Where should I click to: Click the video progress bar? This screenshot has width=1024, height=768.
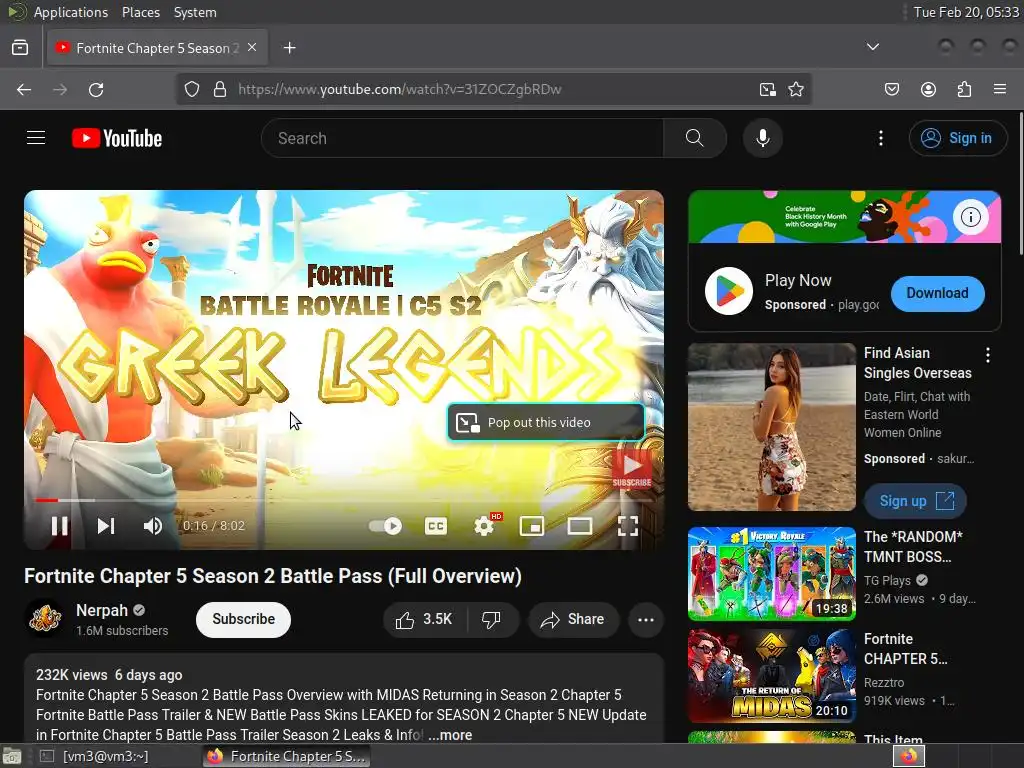(x=344, y=500)
